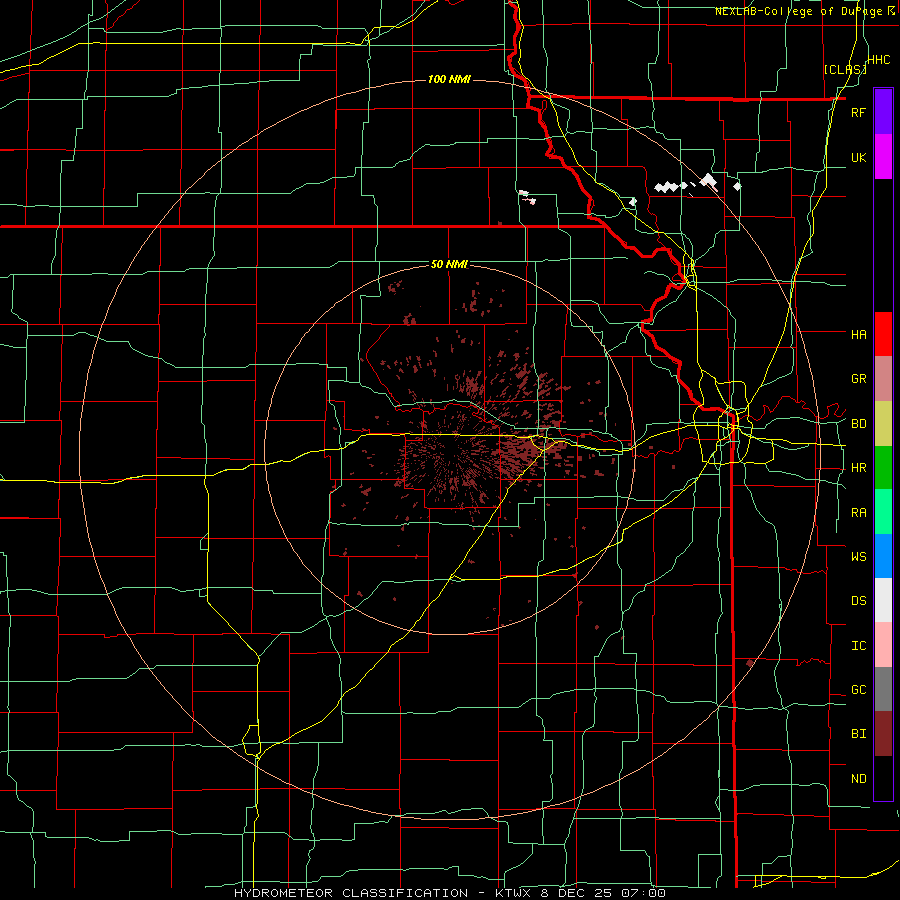Click the "UK" legend label
Screen dimensions: 900x900
(858, 157)
